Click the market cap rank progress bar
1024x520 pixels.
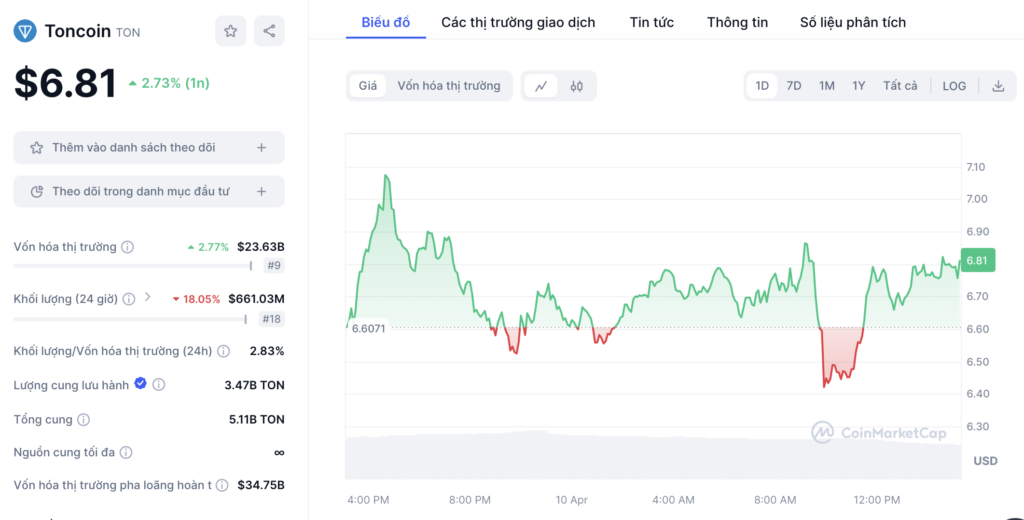point(133,266)
